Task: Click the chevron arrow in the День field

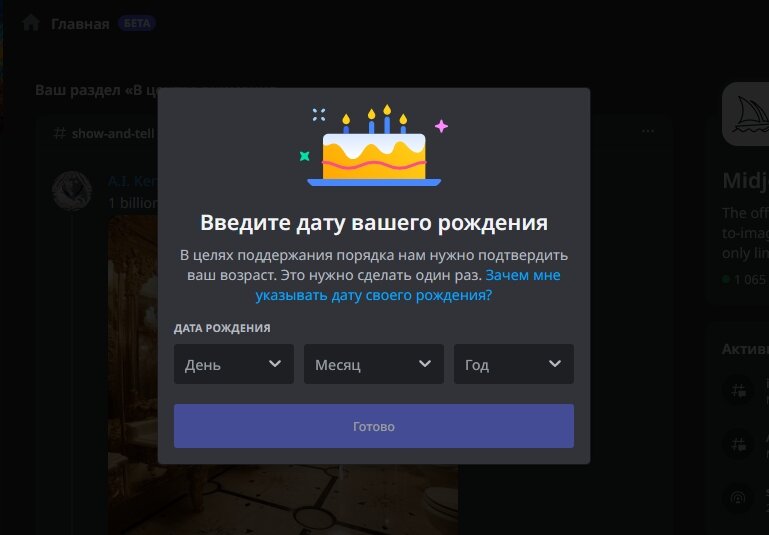Action: point(275,364)
